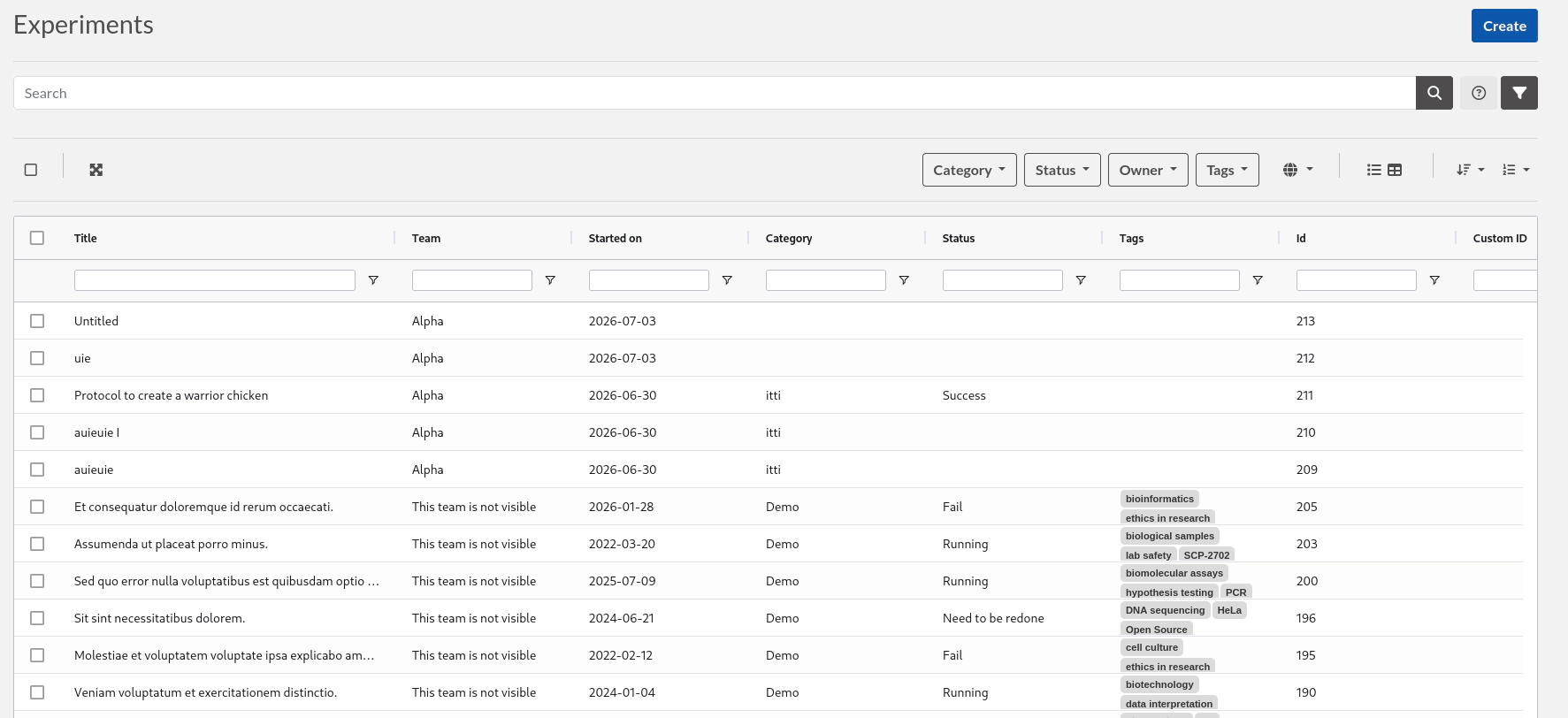Open 'Sit sint necessitatibus dolorem.' experiment
Screen dimensions: 1568x718
tap(160, 618)
